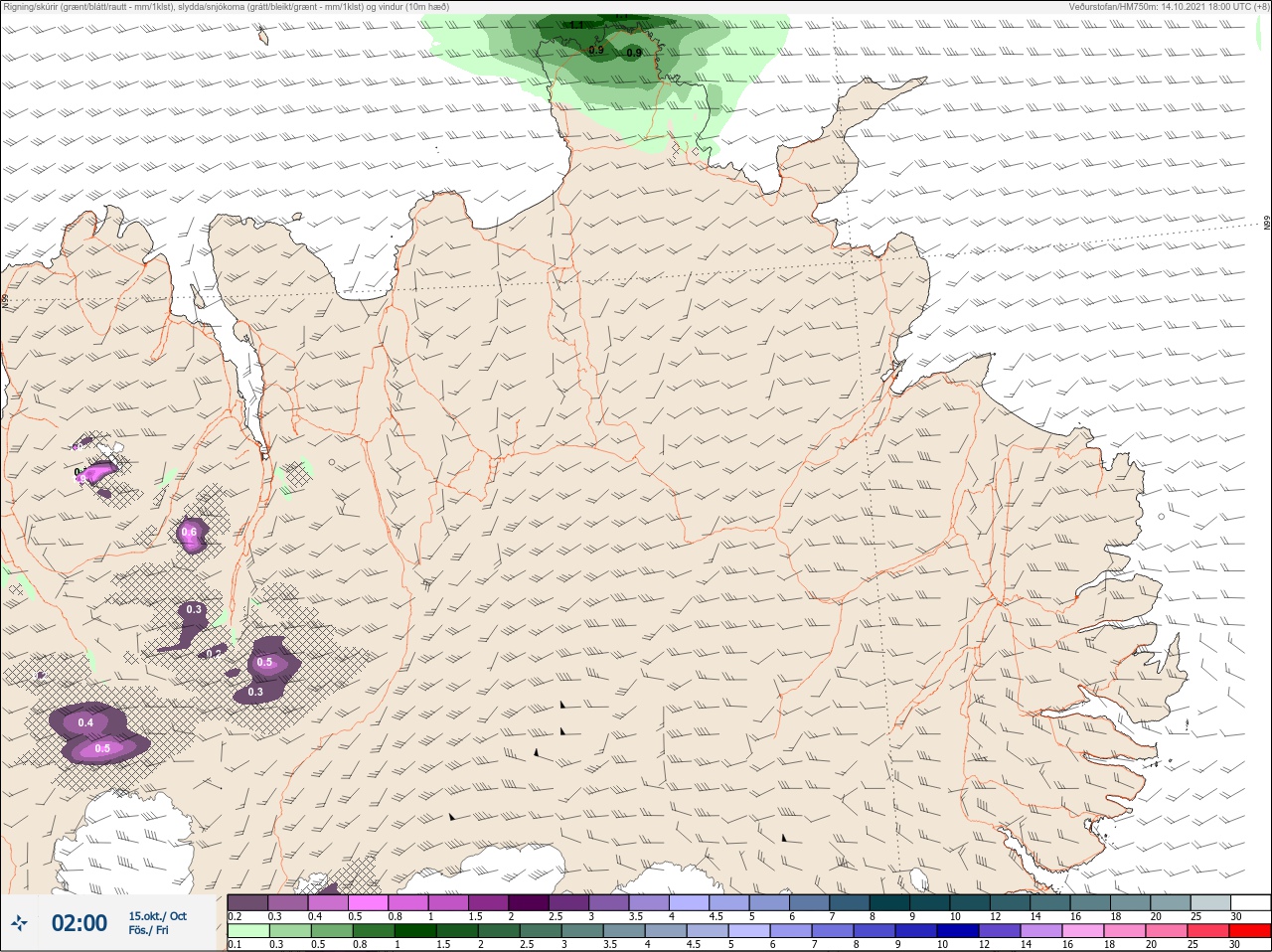The image size is (1272, 952).
Task: Pick the bright red lower swatch ending at 30
Action: tap(1250, 931)
